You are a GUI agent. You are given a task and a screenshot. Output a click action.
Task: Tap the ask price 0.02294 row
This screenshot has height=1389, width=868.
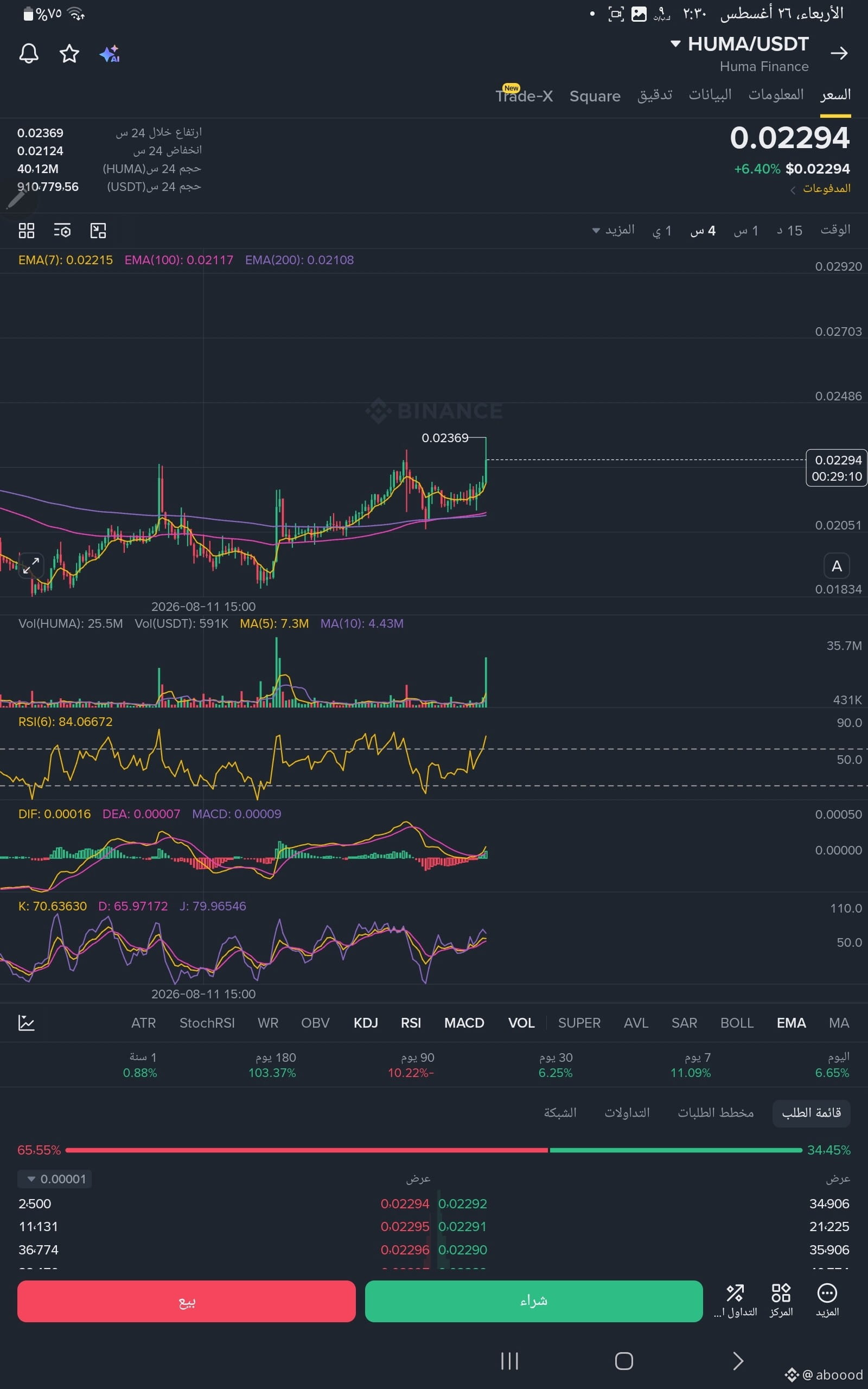pos(224,1203)
